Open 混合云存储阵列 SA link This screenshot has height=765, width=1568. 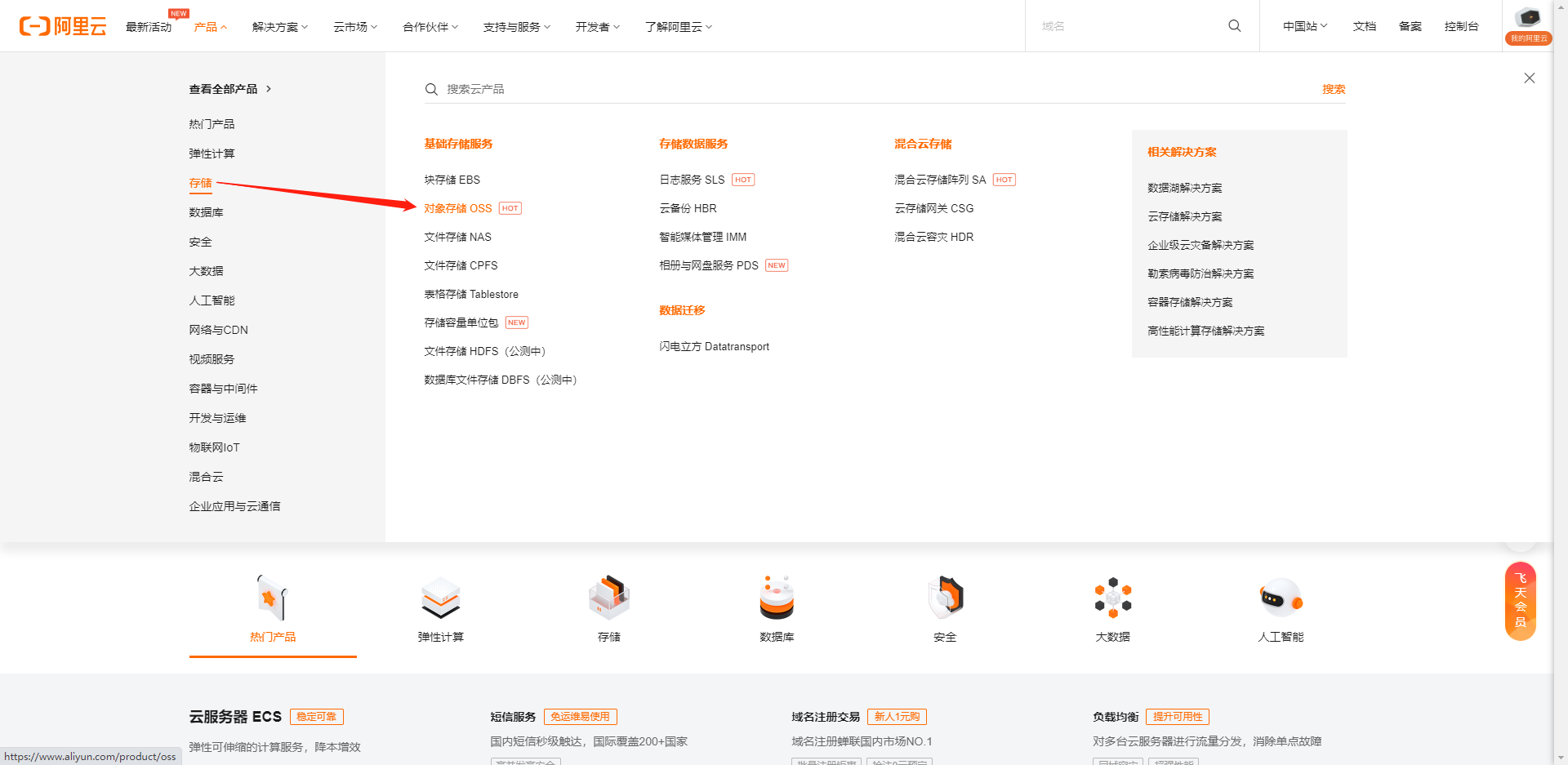tap(941, 180)
